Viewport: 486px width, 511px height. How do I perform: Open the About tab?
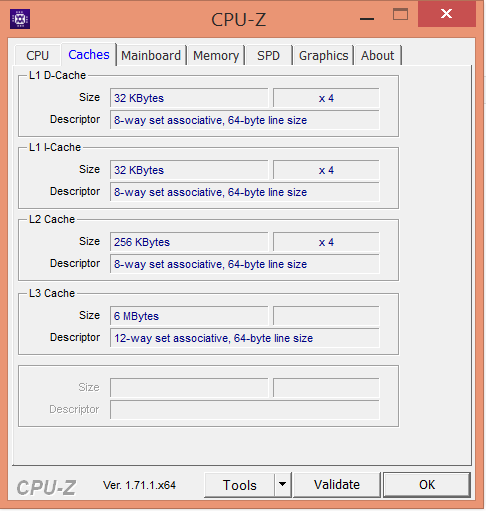pos(377,55)
